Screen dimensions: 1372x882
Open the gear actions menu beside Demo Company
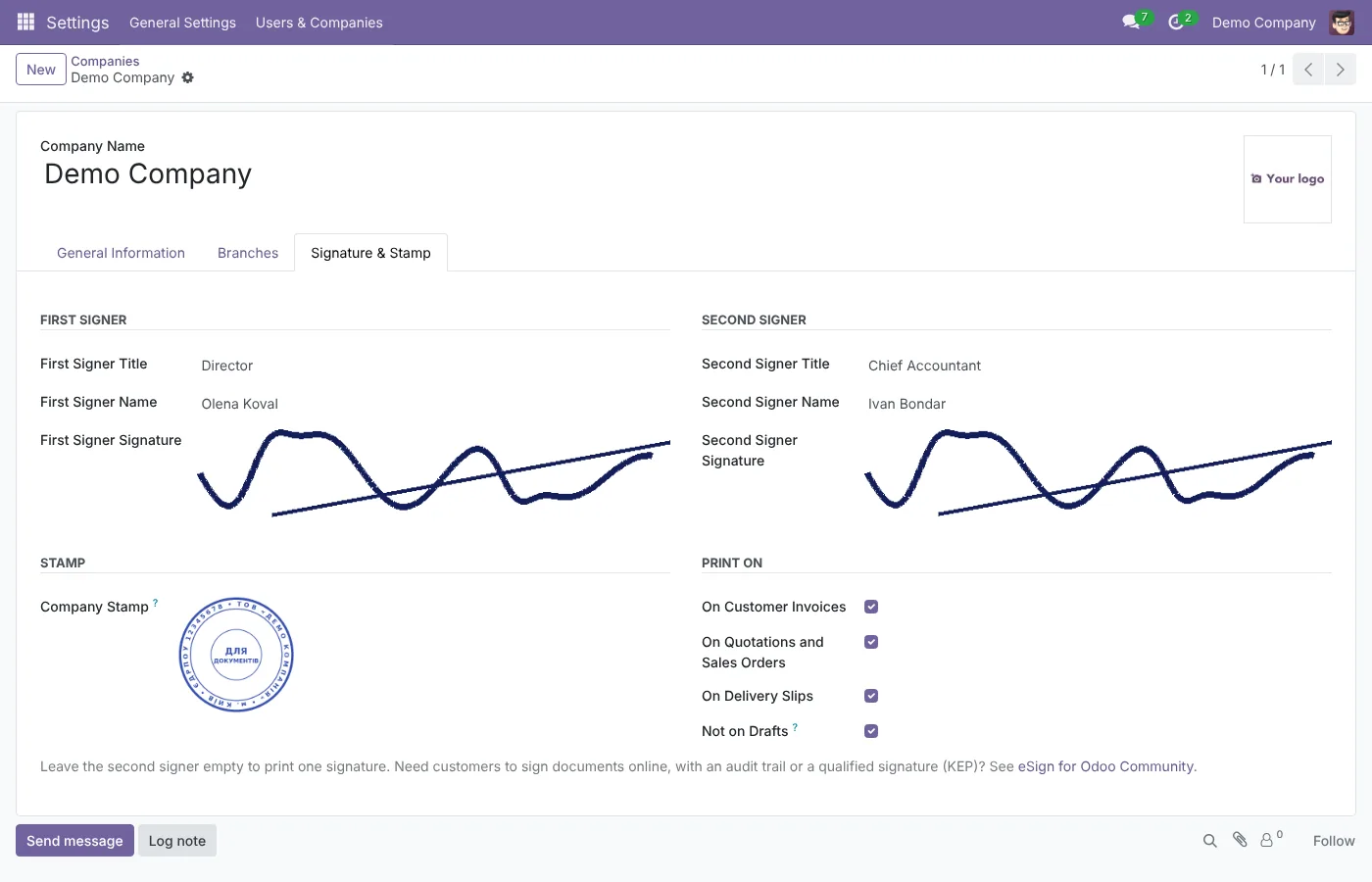click(x=188, y=77)
